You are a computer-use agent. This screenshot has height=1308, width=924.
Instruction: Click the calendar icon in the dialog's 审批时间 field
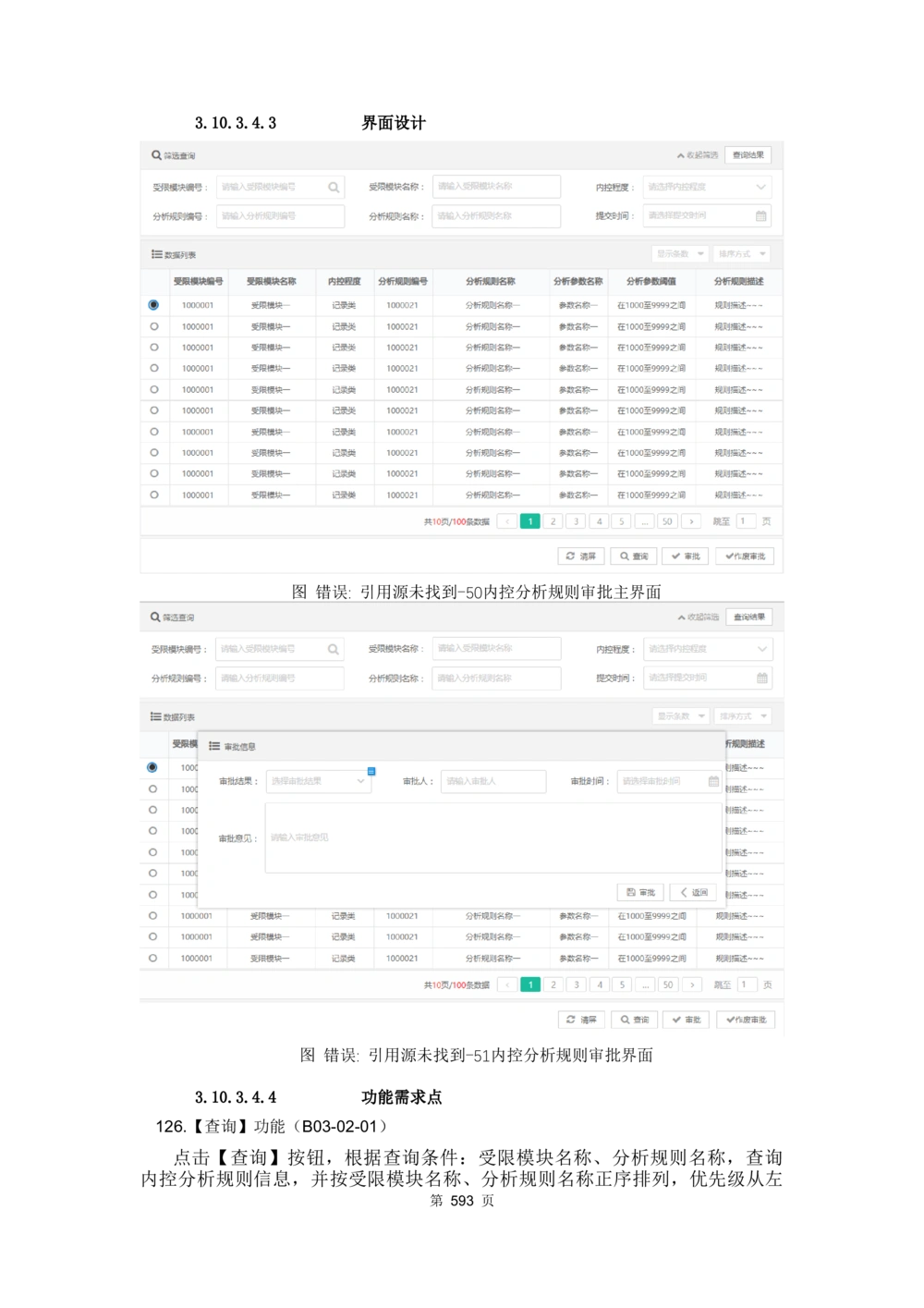click(713, 781)
